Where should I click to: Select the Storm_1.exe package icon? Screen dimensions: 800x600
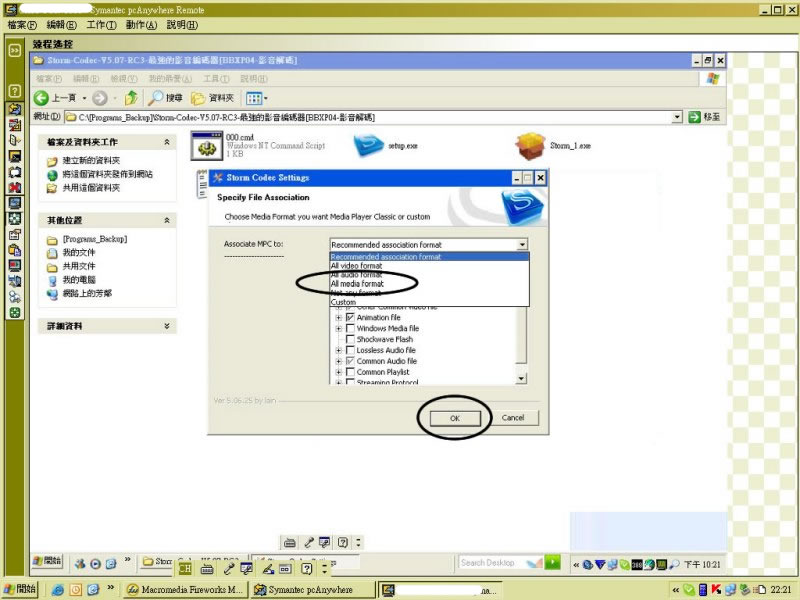(531, 146)
